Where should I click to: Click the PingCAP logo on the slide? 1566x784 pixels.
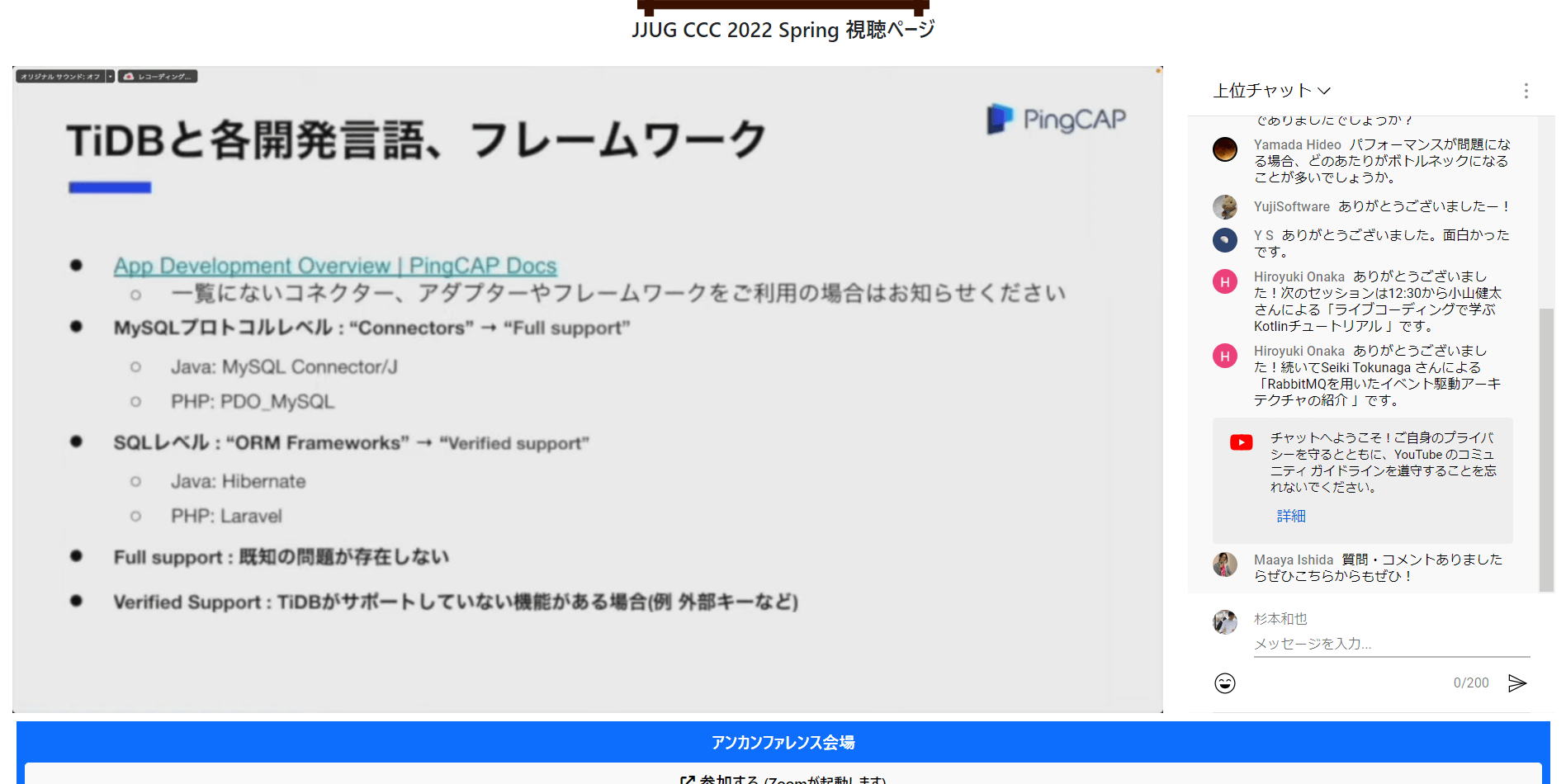[1056, 120]
